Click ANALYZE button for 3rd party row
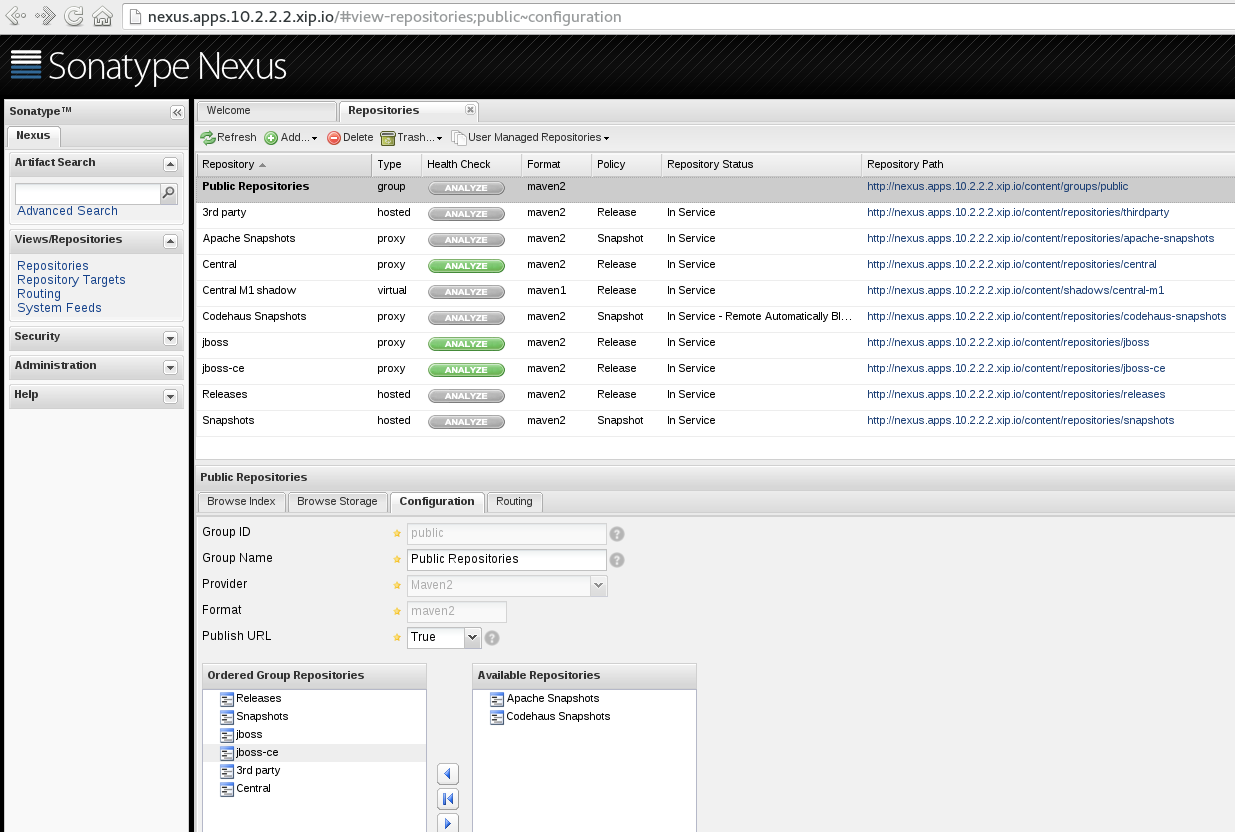Image resolution: width=1235 pixels, height=832 pixels. click(466, 214)
